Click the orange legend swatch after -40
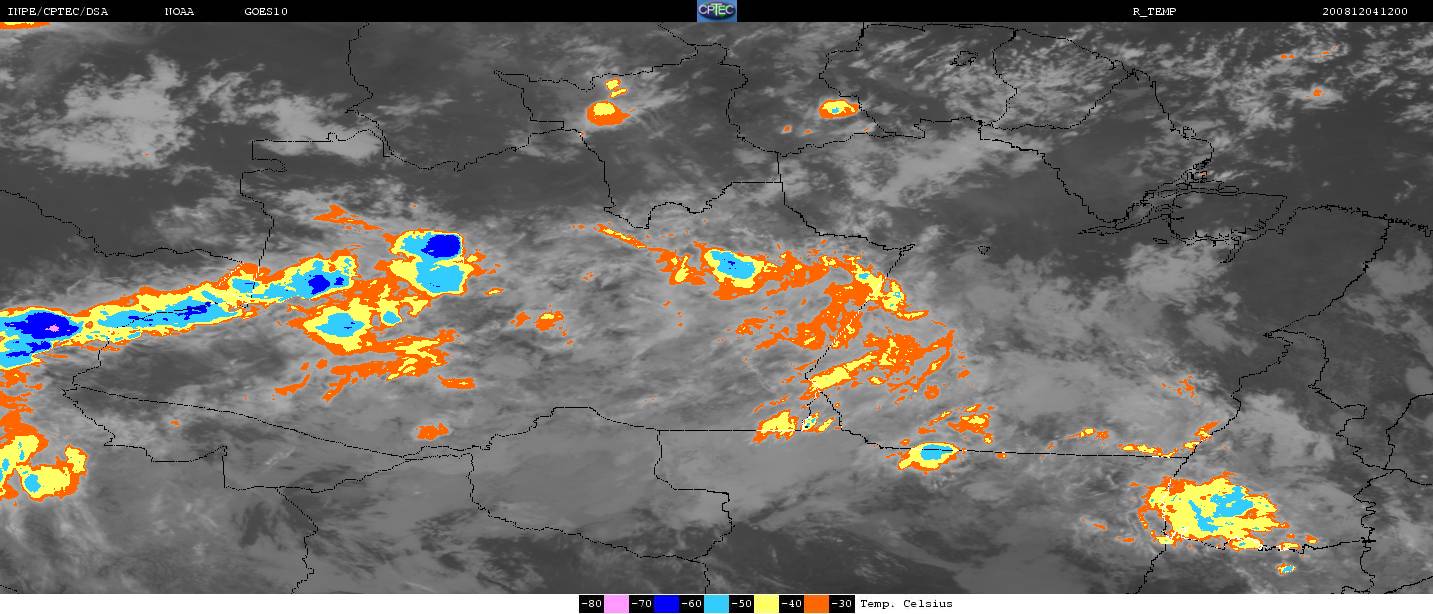 [817, 604]
